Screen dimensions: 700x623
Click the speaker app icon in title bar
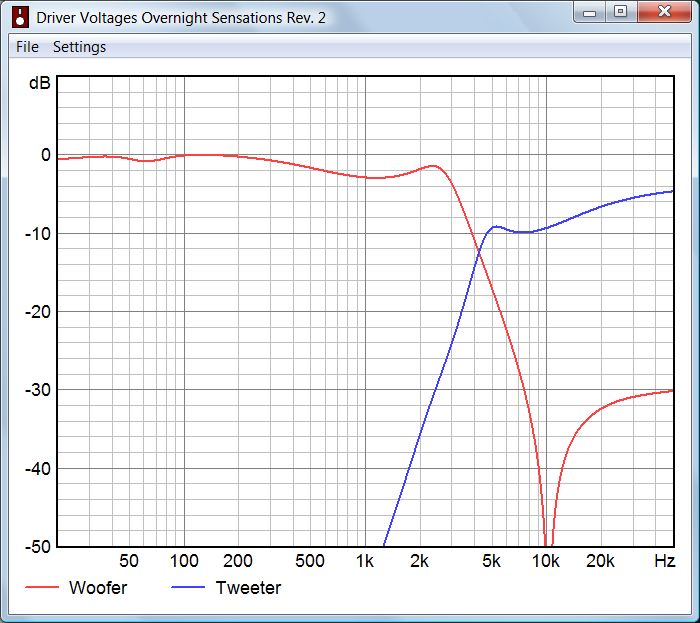coord(20,17)
